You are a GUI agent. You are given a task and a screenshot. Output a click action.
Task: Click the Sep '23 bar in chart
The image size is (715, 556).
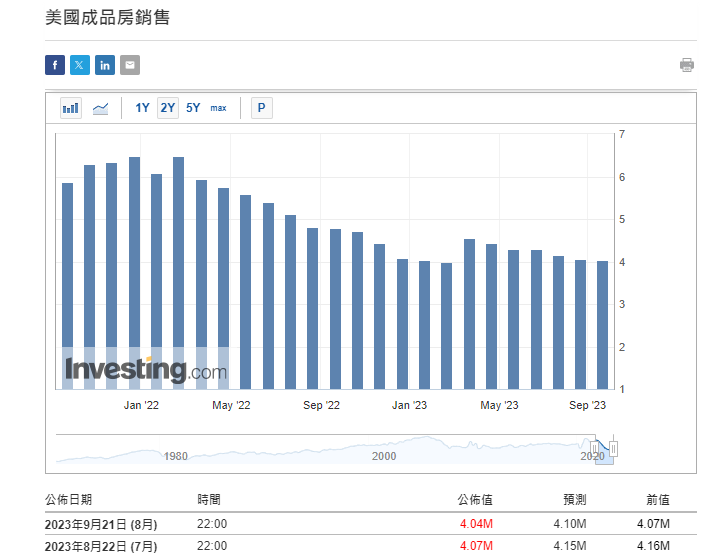602,325
